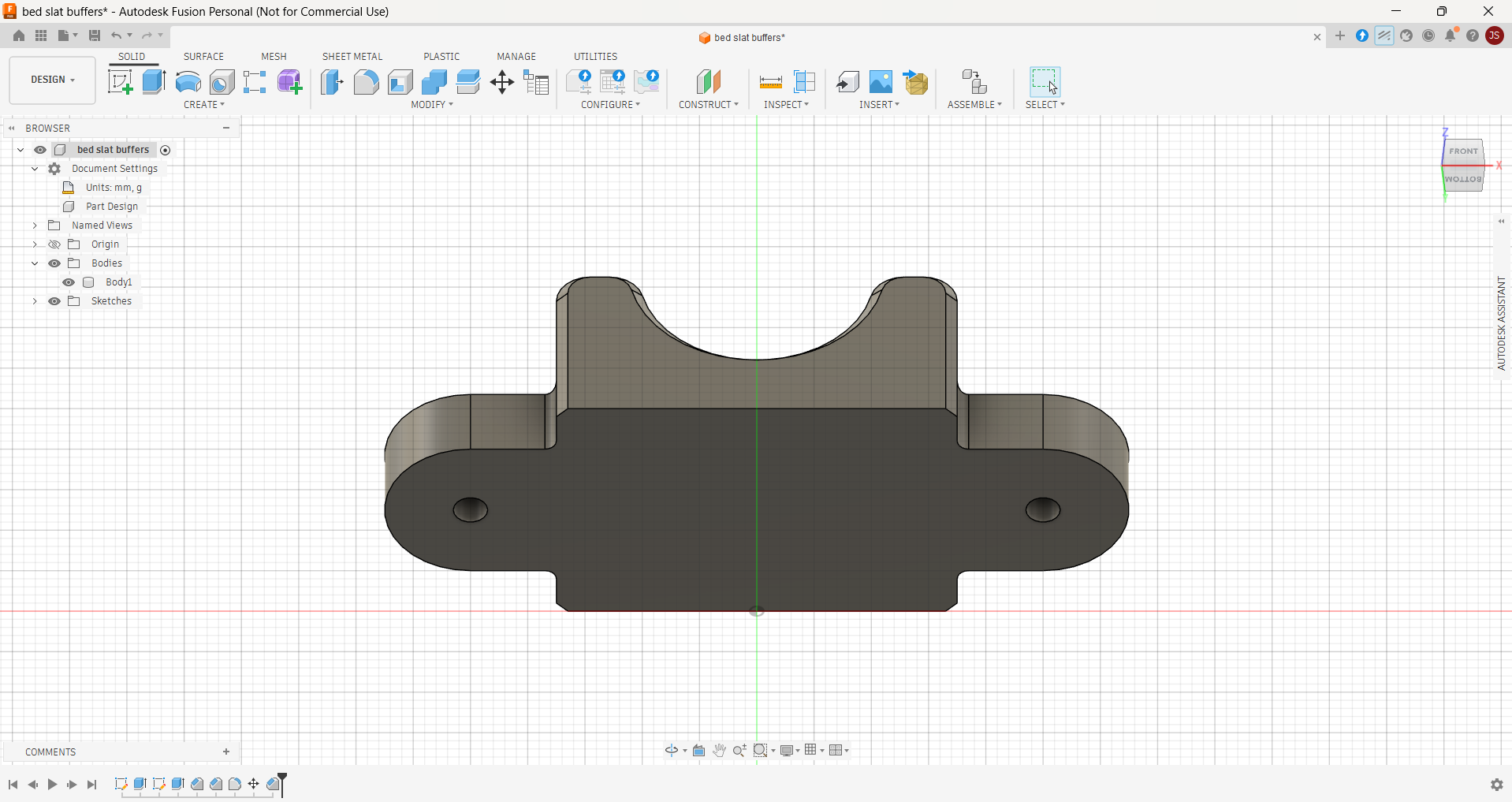Open the INSPECT dropdown menu
Screen dimensions: 1512x802
pos(786,105)
